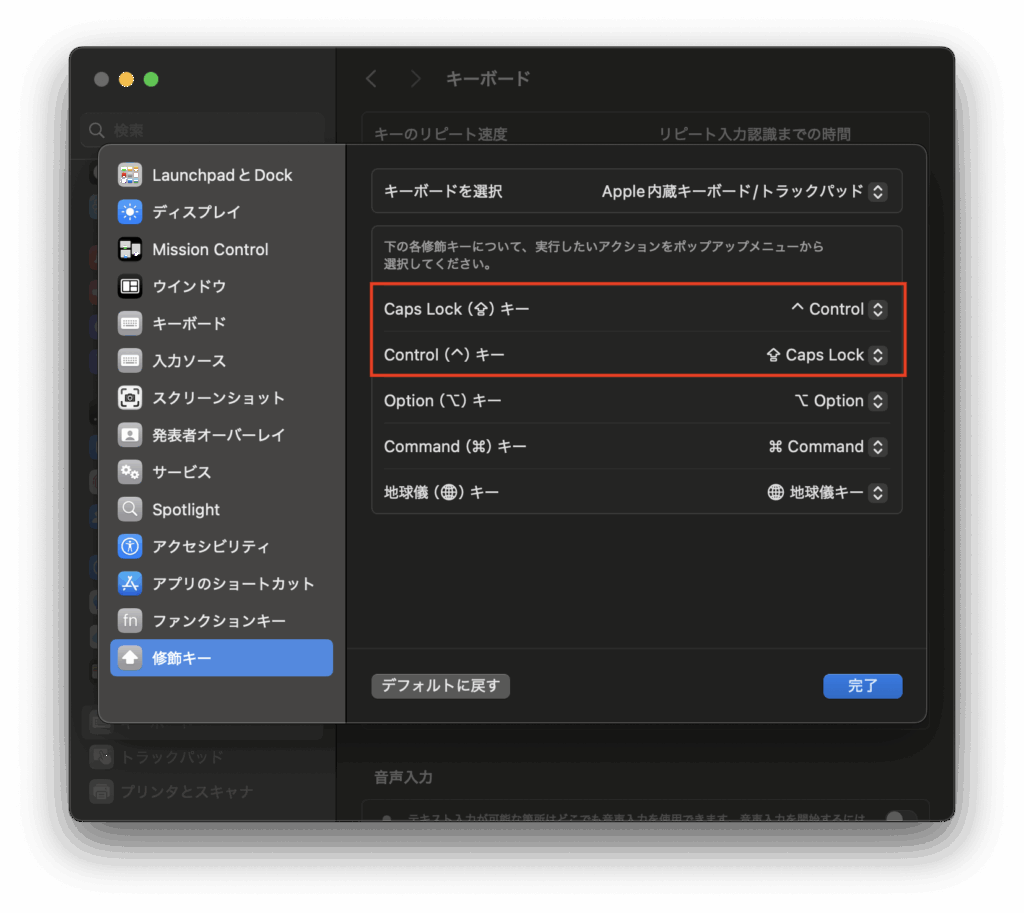Select the ディスプレイ display icon
The width and height of the screenshot is (1024, 913).
pyautogui.click(x=130, y=212)
